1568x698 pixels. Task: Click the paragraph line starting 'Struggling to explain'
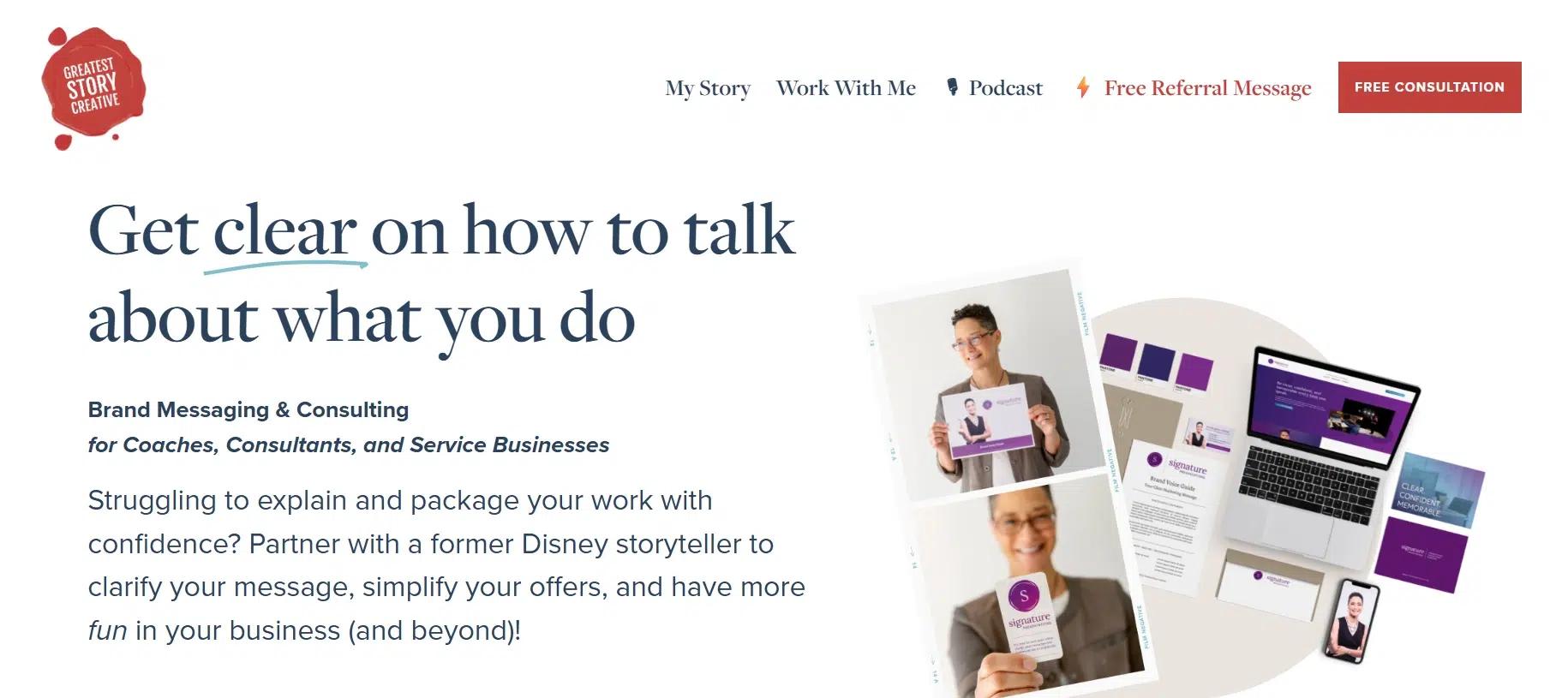coord(400,501)
